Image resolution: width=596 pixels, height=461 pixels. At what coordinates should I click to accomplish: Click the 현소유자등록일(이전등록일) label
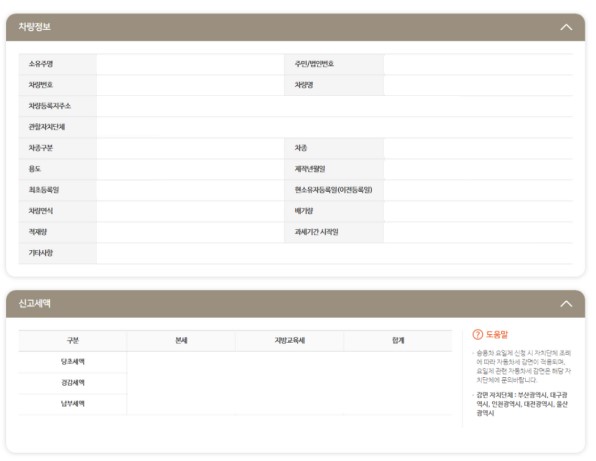(x=333, y=190)
